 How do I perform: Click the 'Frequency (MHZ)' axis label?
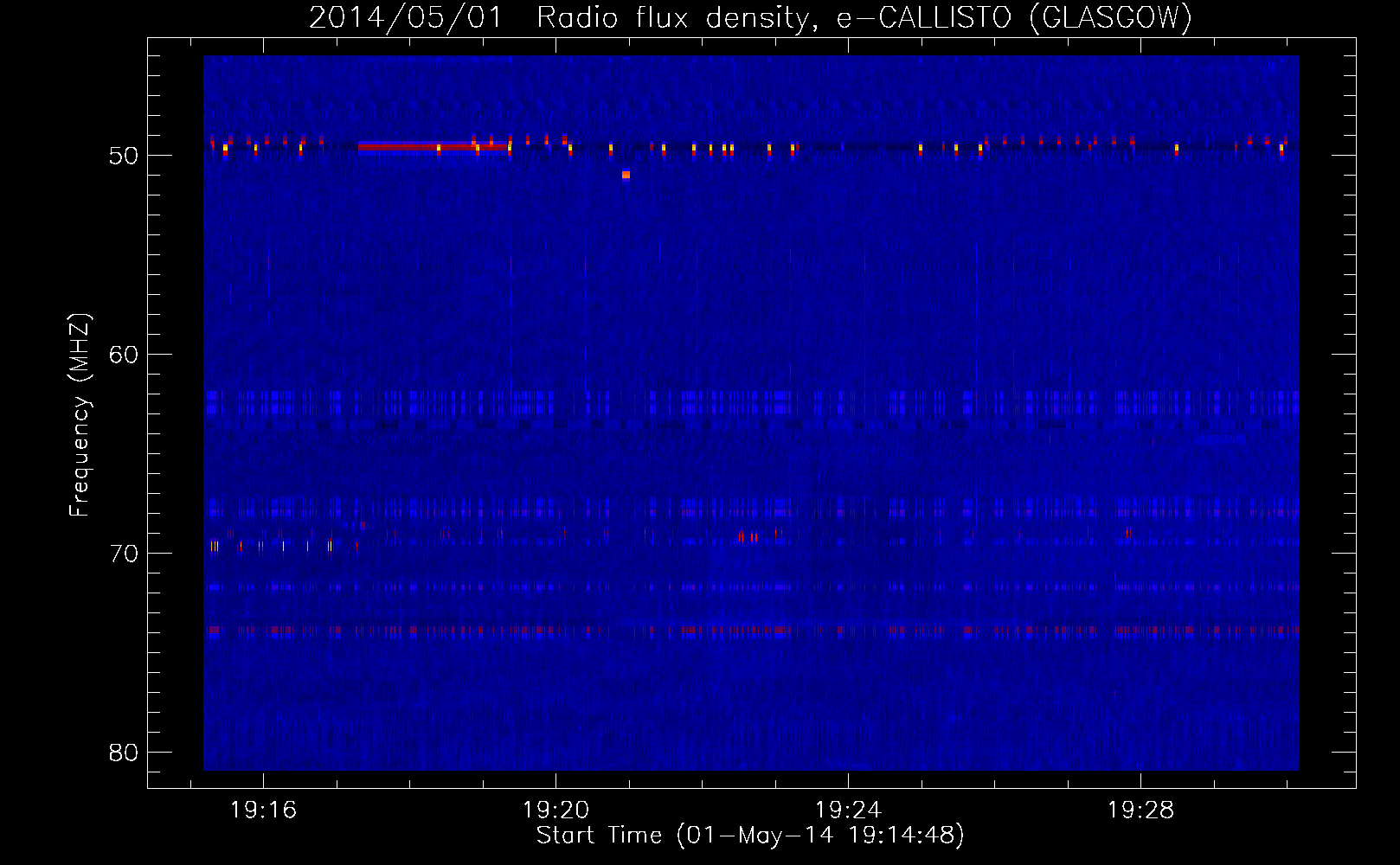[x=80, y=415]
